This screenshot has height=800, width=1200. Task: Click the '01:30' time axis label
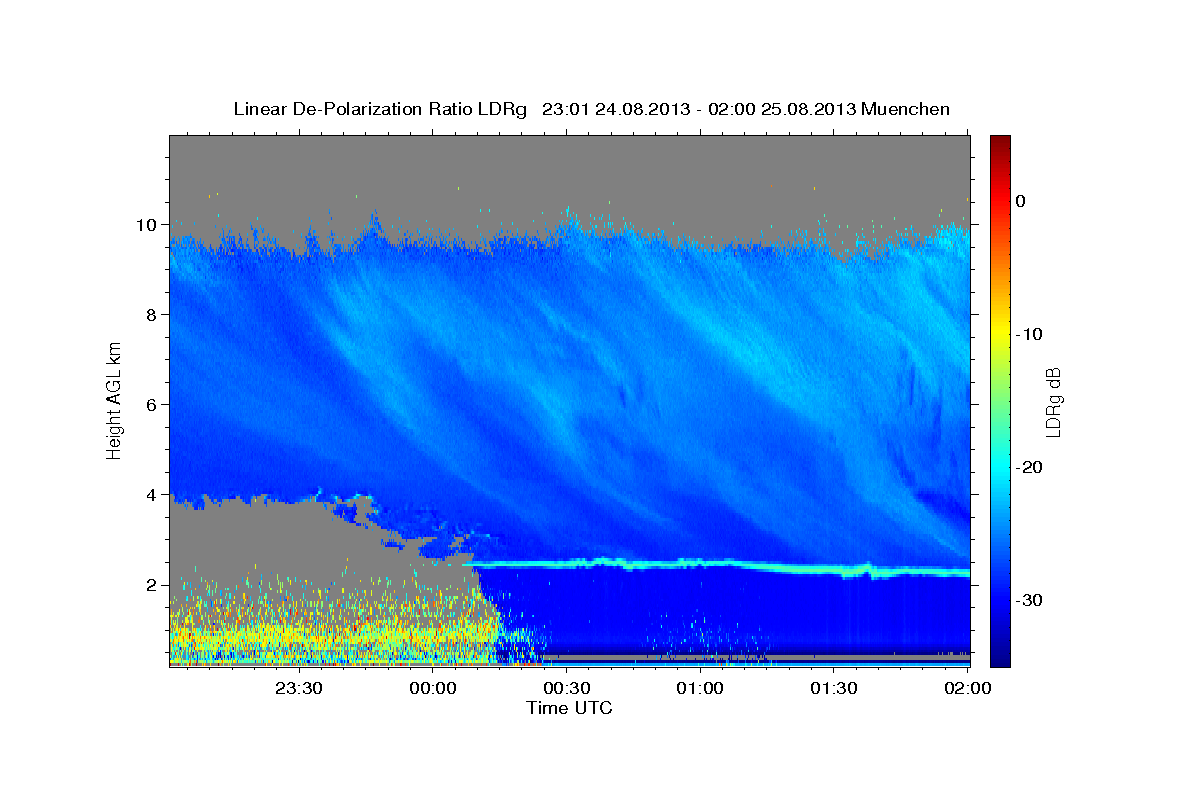[833, 688]
